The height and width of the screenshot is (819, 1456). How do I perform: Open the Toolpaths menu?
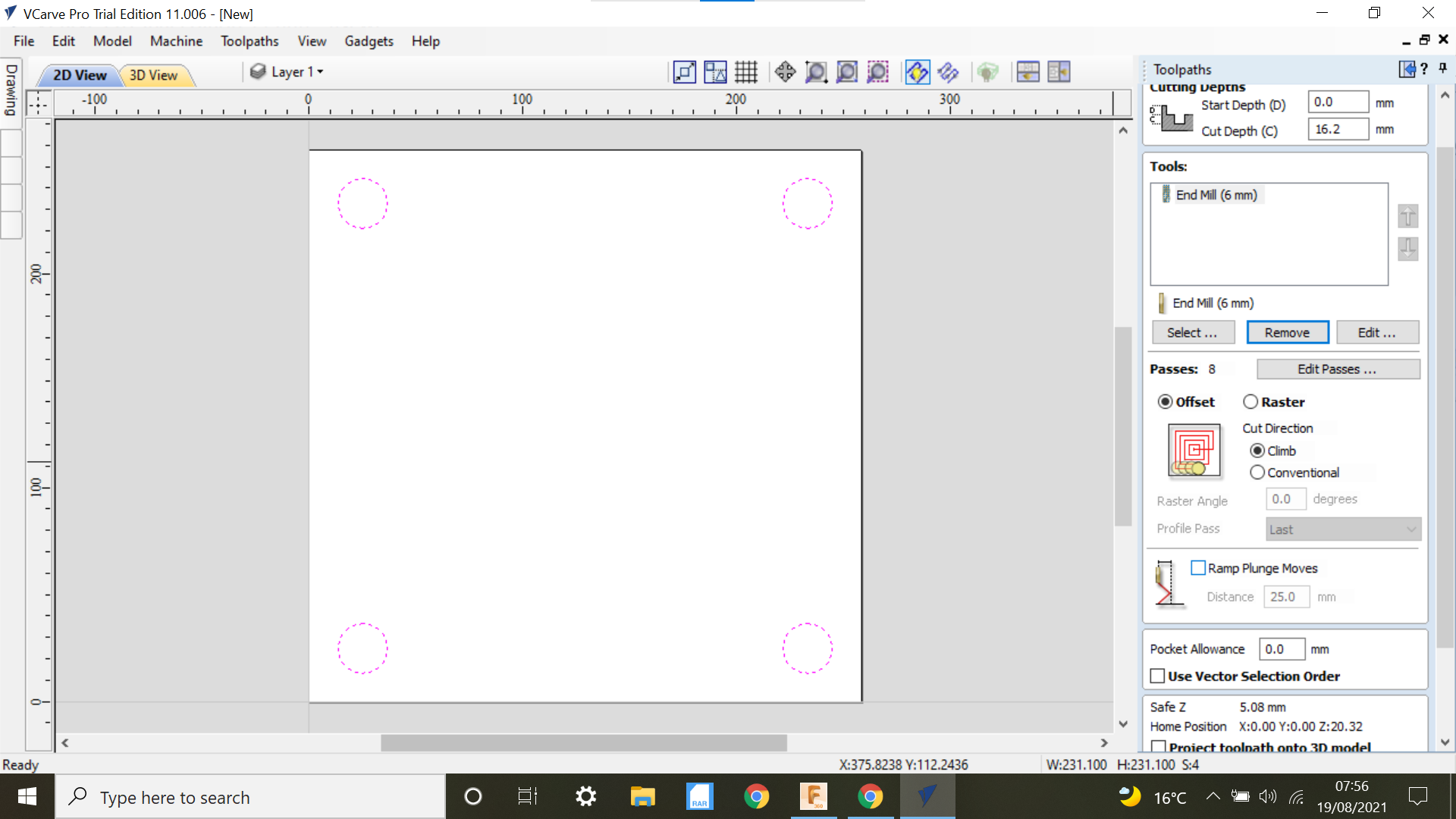[249, 41]
